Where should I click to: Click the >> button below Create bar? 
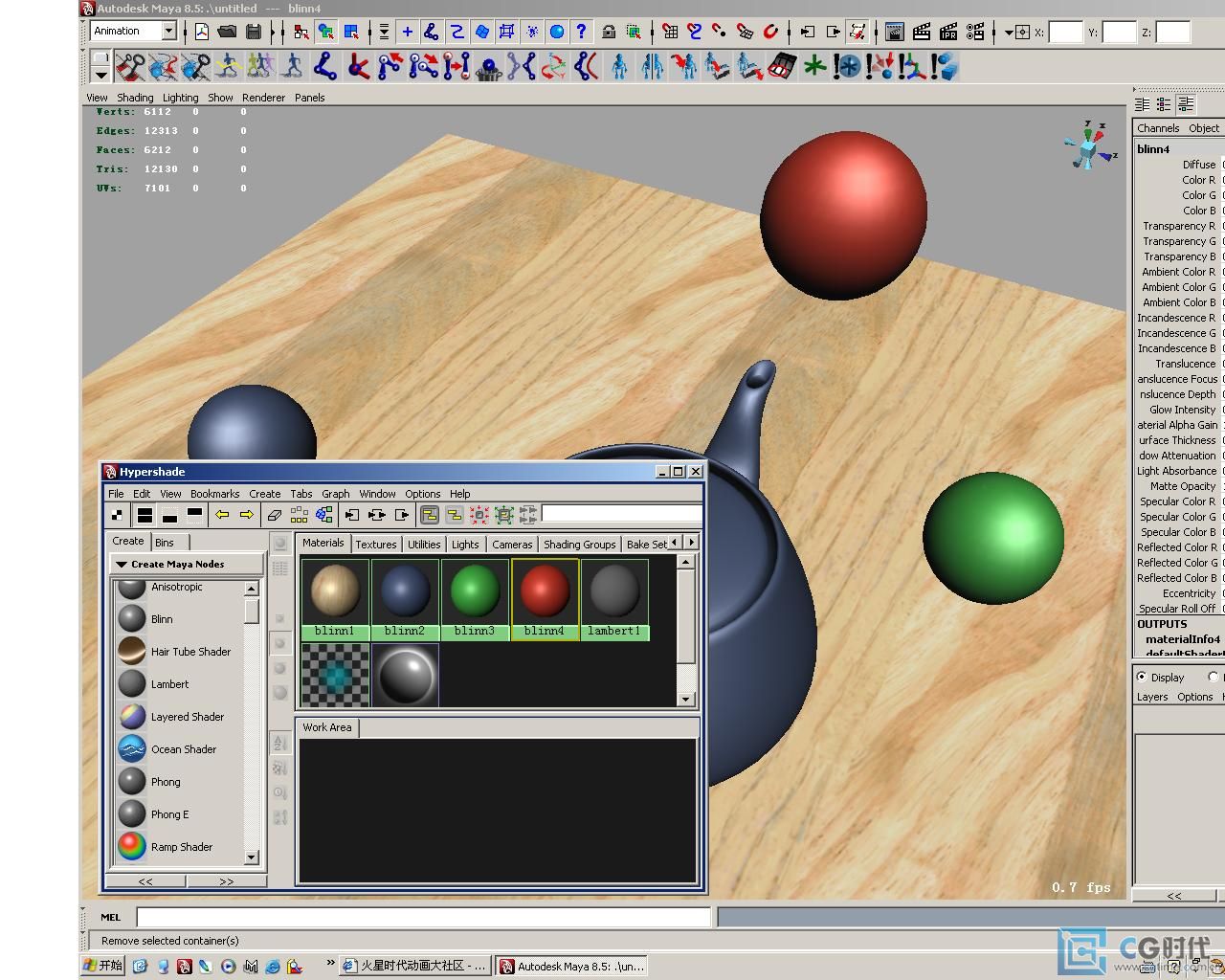[x=226, y=881]
